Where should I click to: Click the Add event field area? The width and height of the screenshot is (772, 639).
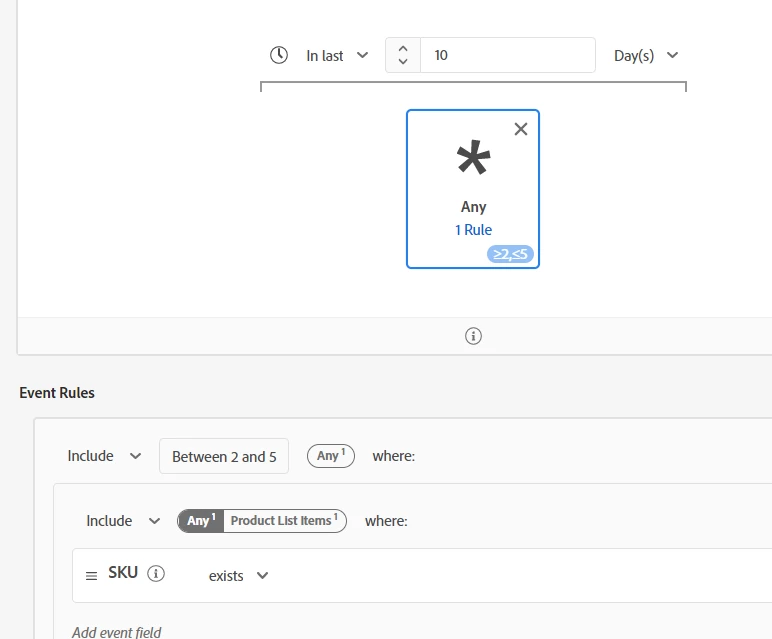(117, 632)
